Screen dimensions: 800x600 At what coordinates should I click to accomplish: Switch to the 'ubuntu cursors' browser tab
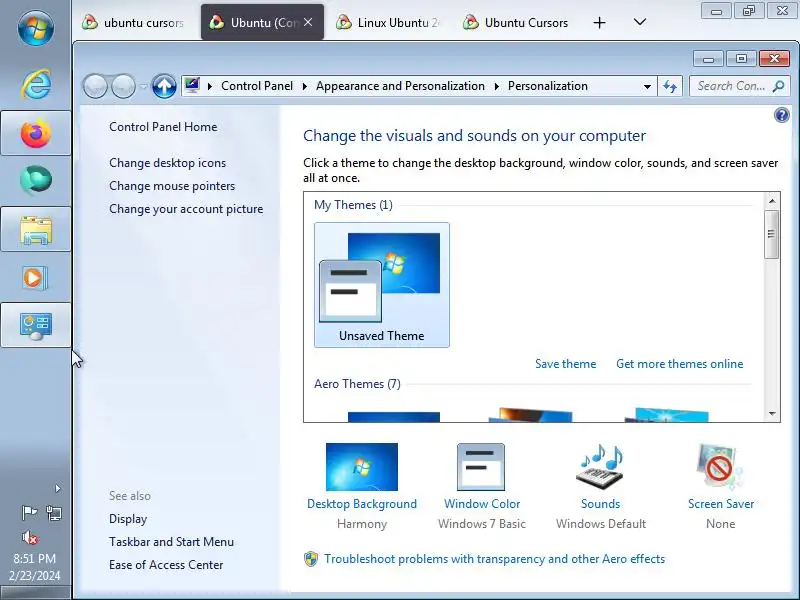tap(134, 22)
